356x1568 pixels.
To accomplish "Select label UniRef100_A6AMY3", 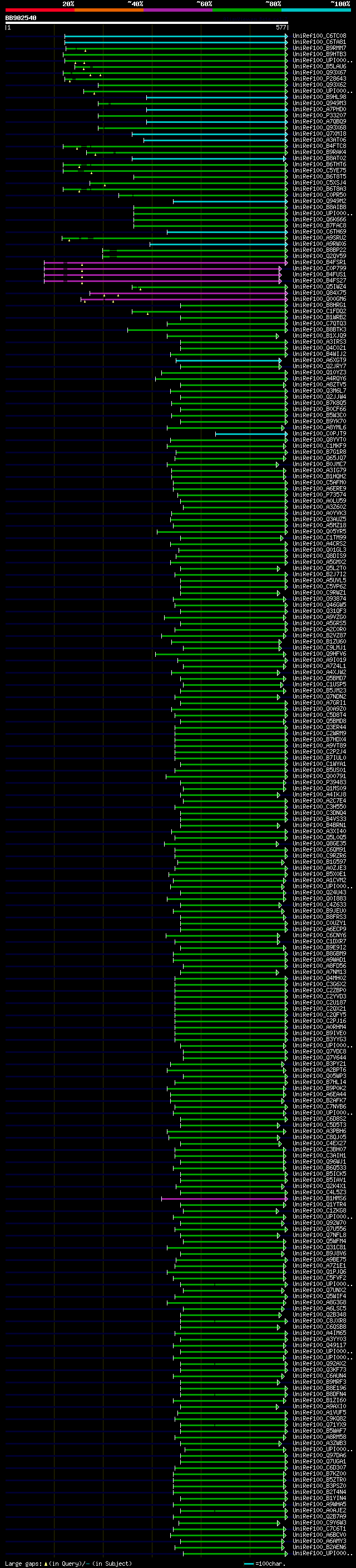I will [x=319, y=1541].
